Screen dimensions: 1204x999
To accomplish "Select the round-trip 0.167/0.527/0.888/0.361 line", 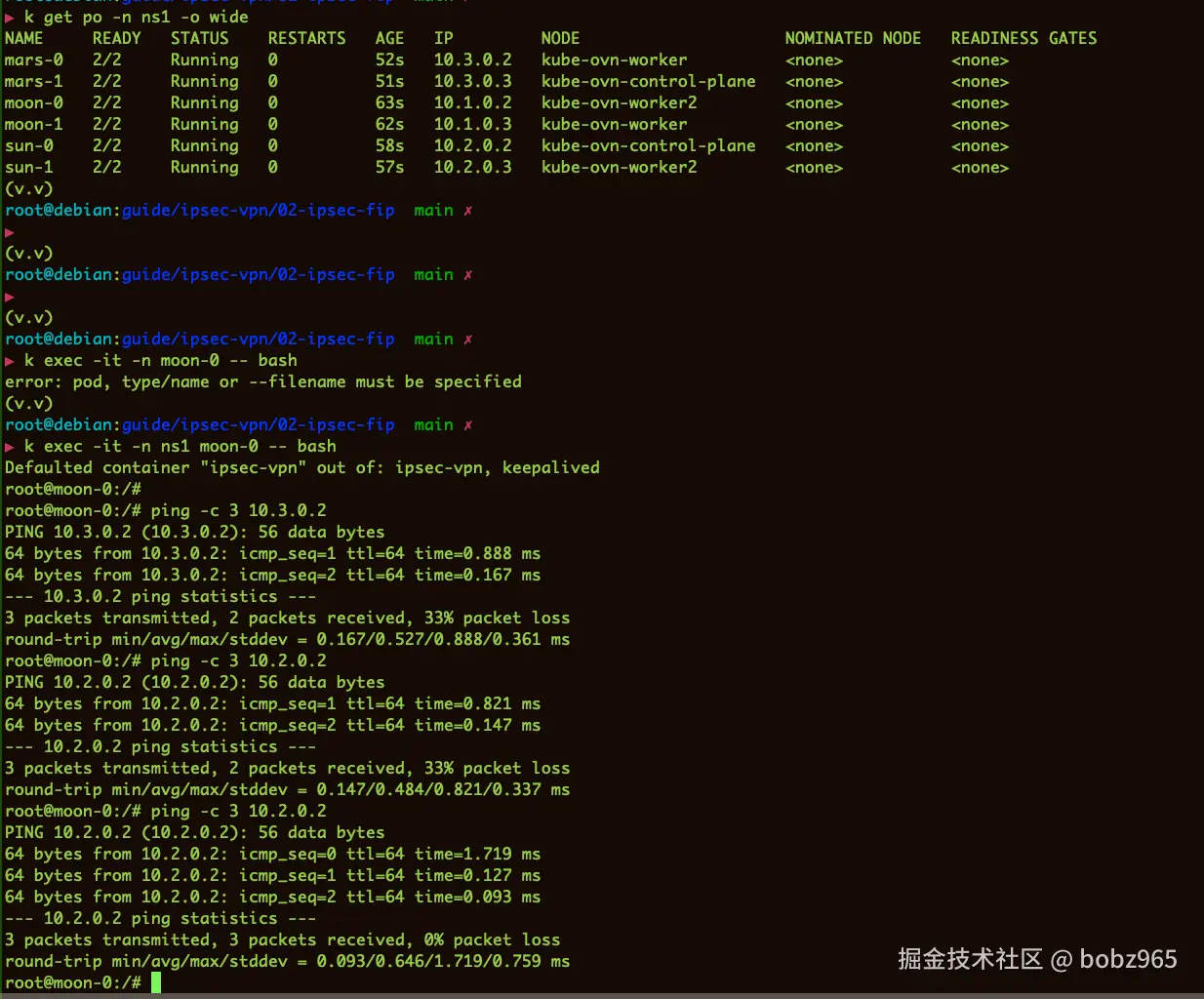I will click(x=288, y=639).
